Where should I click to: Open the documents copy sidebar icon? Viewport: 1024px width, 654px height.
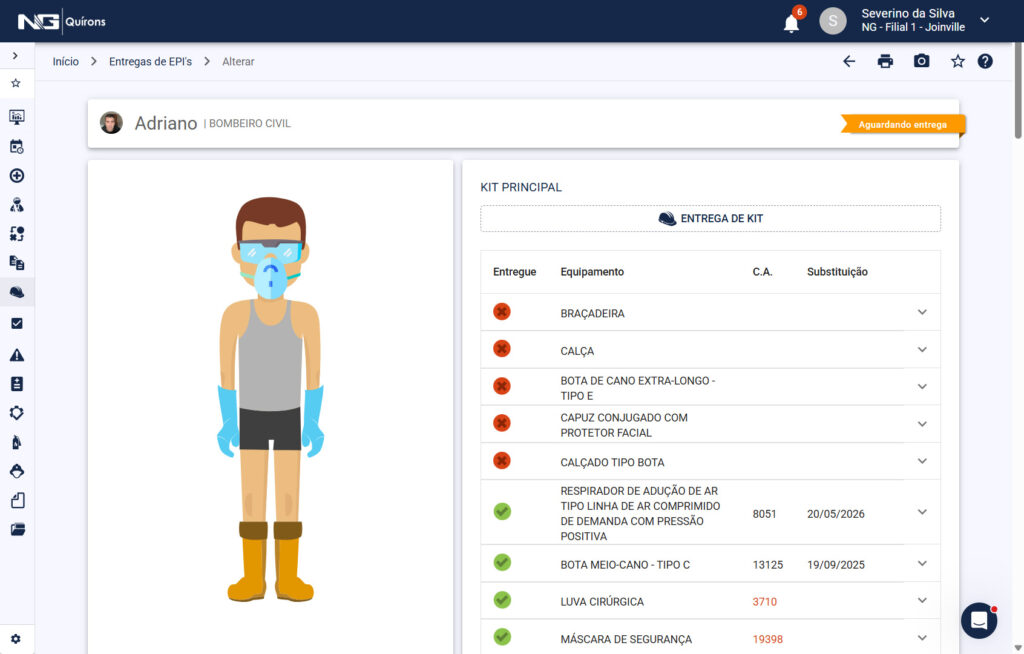pos(17,263)
